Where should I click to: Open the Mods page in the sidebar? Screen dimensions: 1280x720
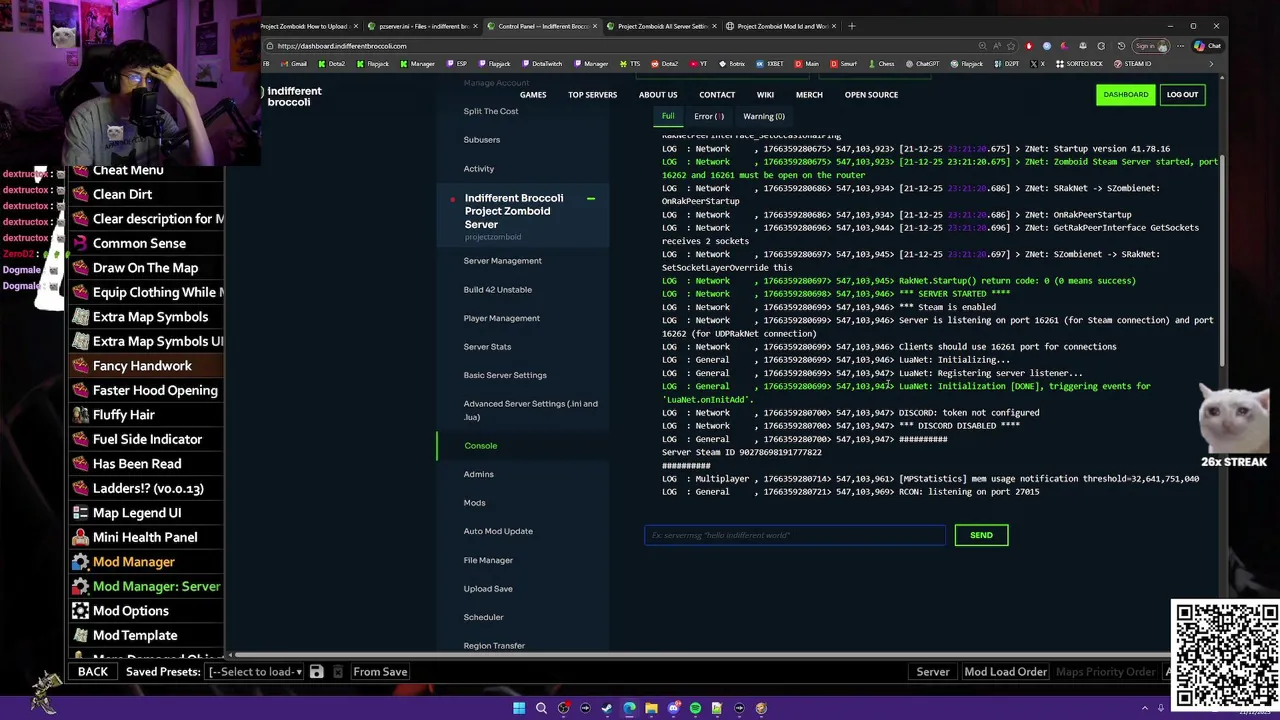pos(475,503)
